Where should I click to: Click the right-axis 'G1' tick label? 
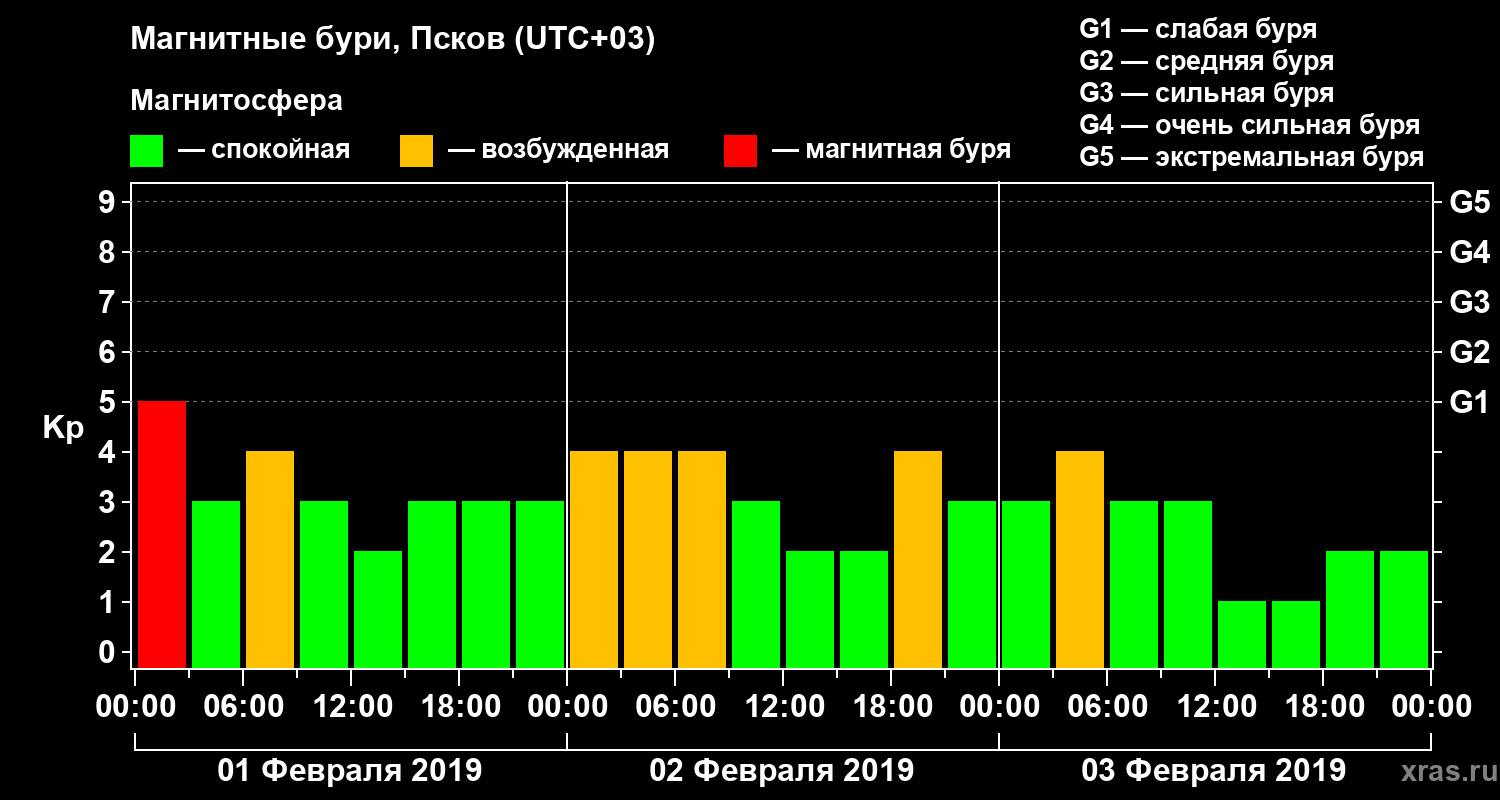(1469, 403)
